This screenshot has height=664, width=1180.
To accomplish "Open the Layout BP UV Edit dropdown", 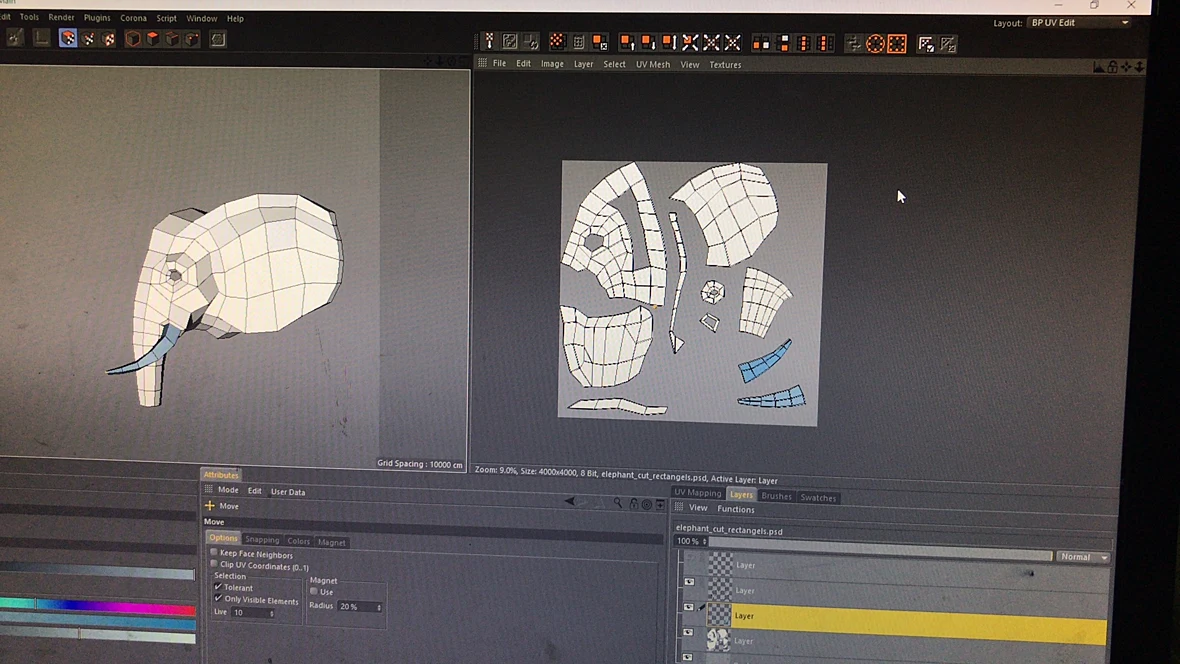I will tap(1079, 23).
